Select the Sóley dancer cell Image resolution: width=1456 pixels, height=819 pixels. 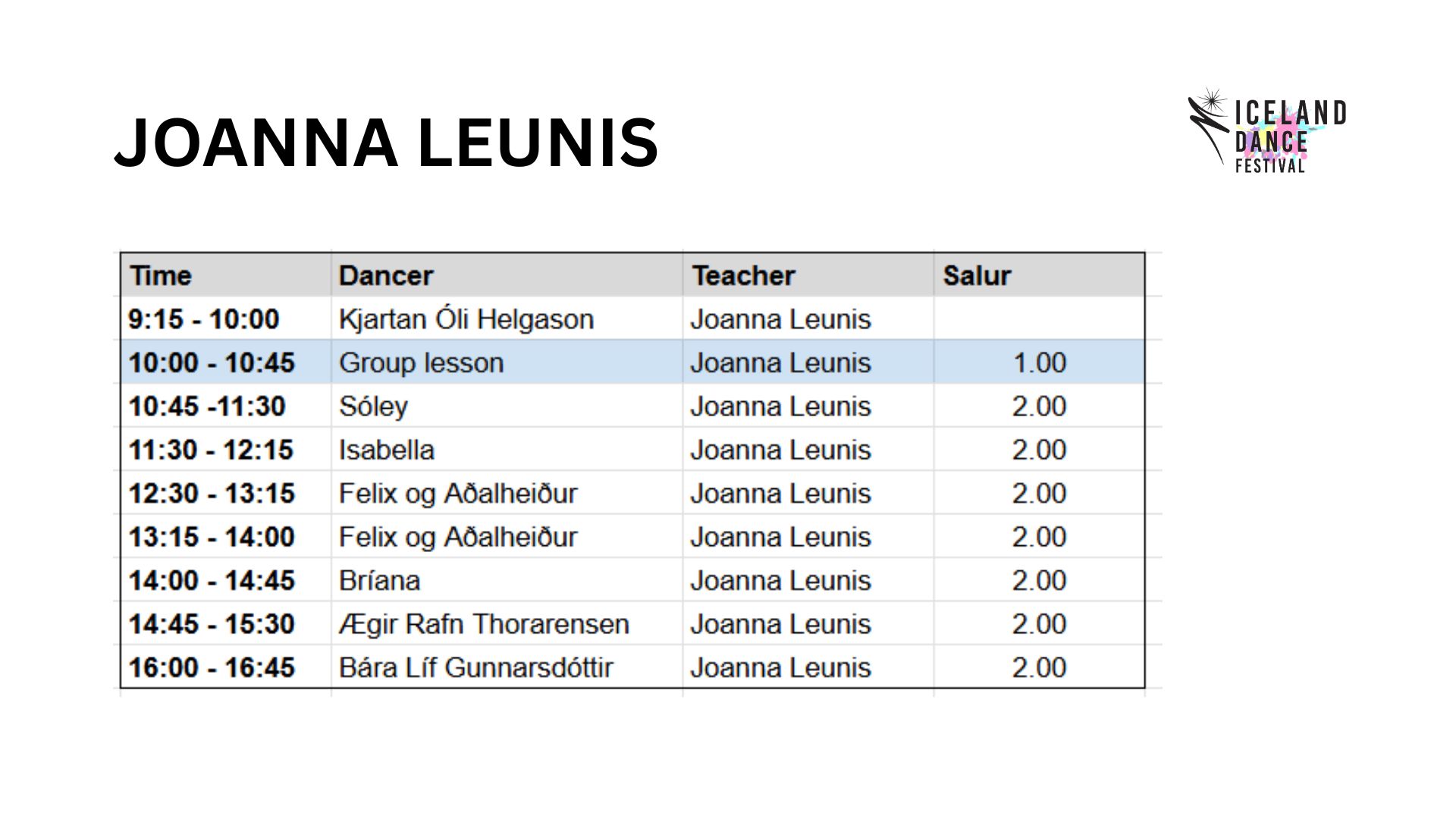tap(507, 406)
